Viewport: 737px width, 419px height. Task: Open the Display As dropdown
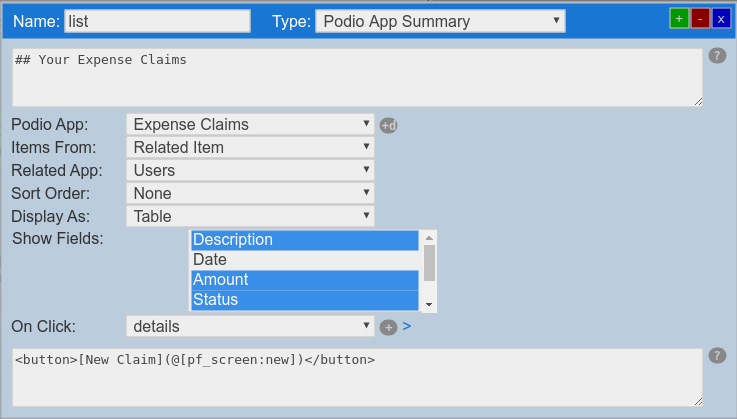click(250, 216)
